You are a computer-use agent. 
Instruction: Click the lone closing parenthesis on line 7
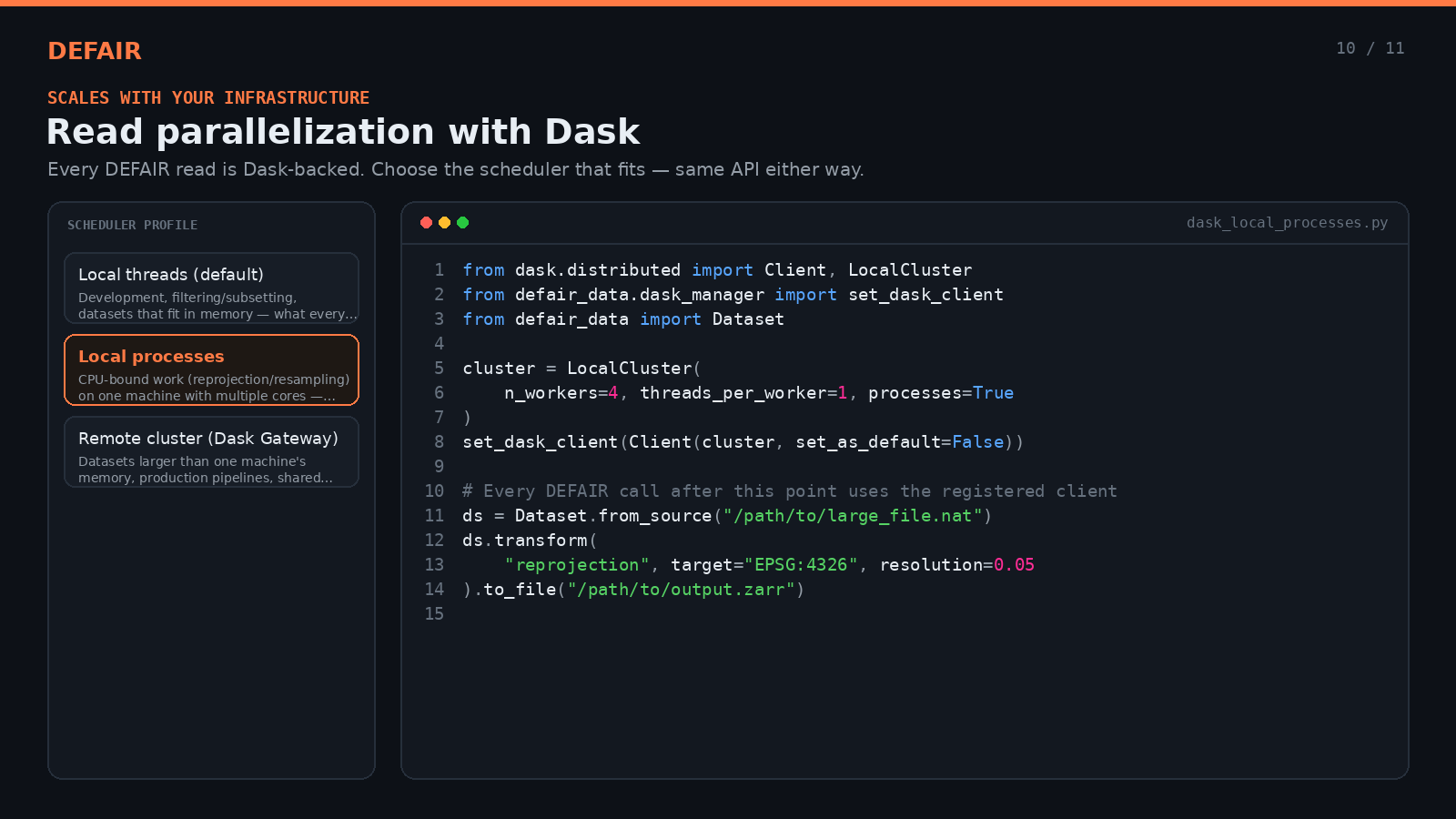468,418
